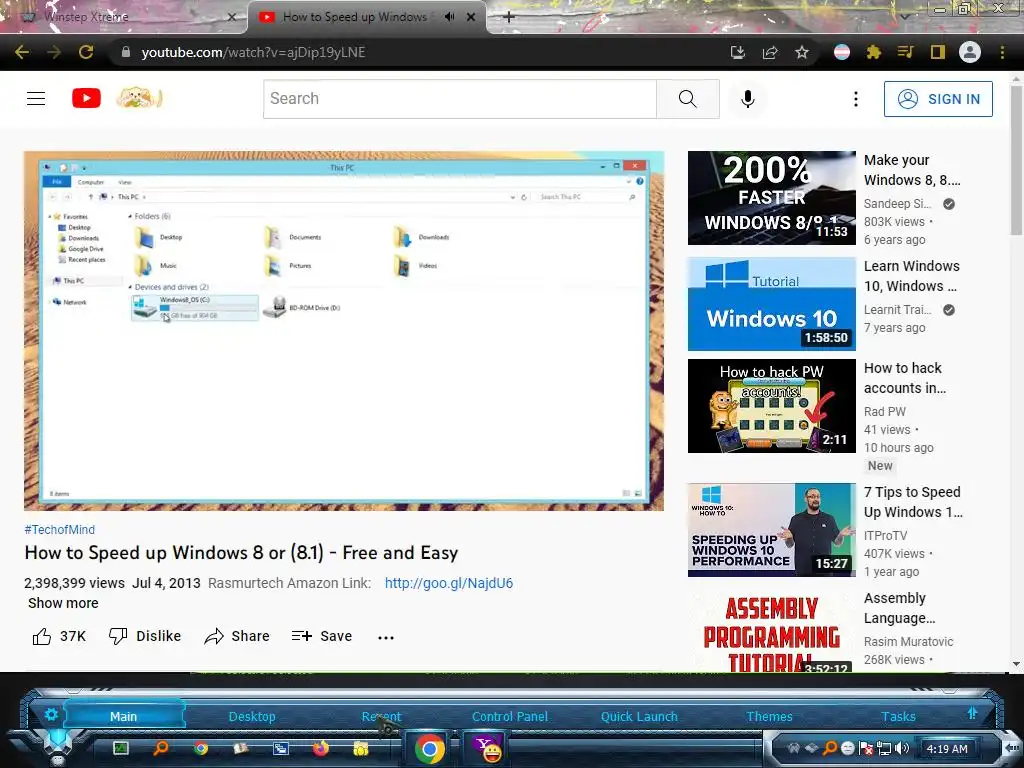1024x768 pixels.
Task: Go to YouTube home via logo
Action: [86, 99]
